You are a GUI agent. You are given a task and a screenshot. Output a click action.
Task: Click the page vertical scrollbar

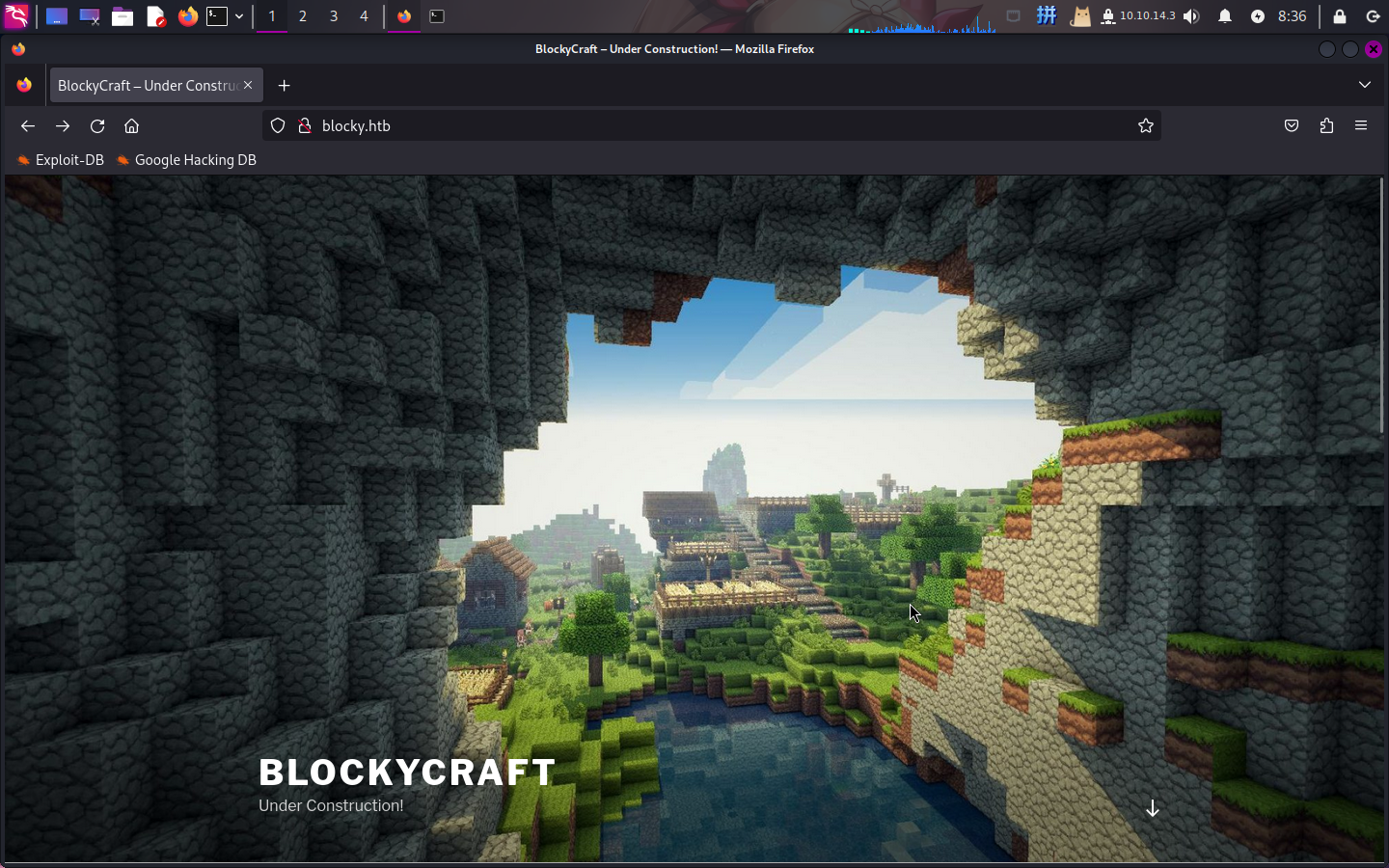tap(1381, 304)
